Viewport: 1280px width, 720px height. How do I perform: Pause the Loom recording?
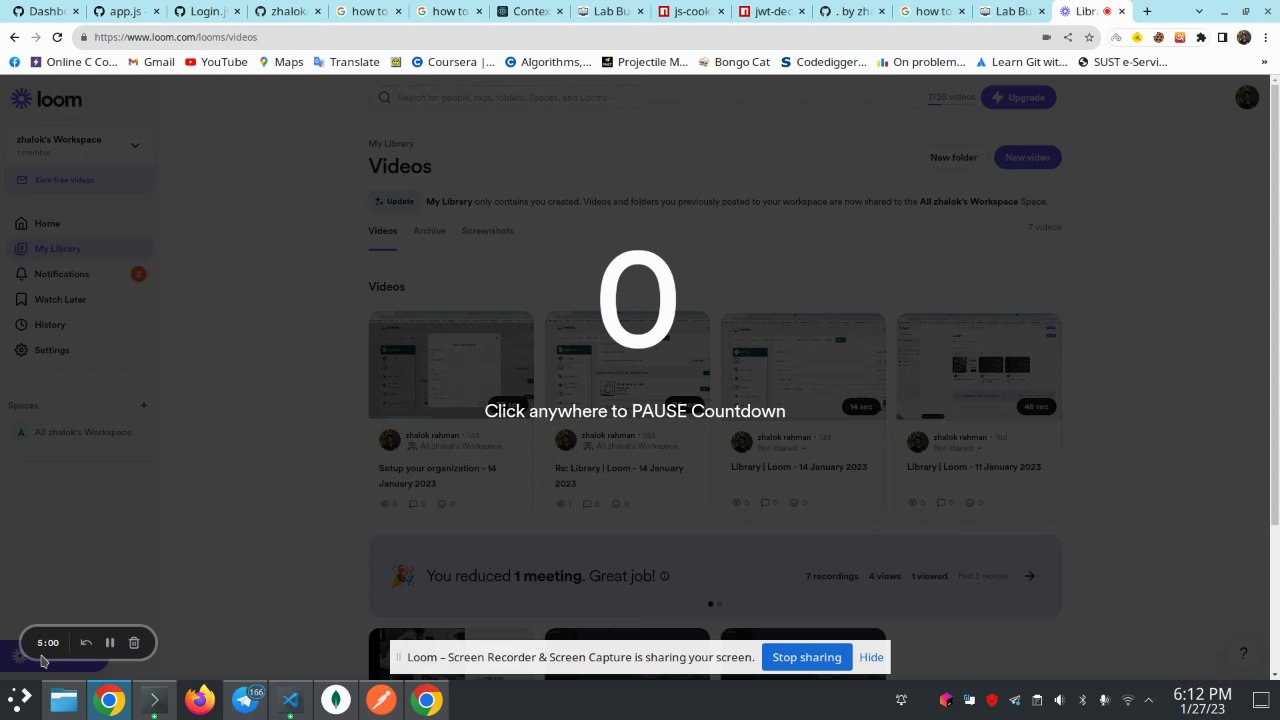tap(110, 643)
